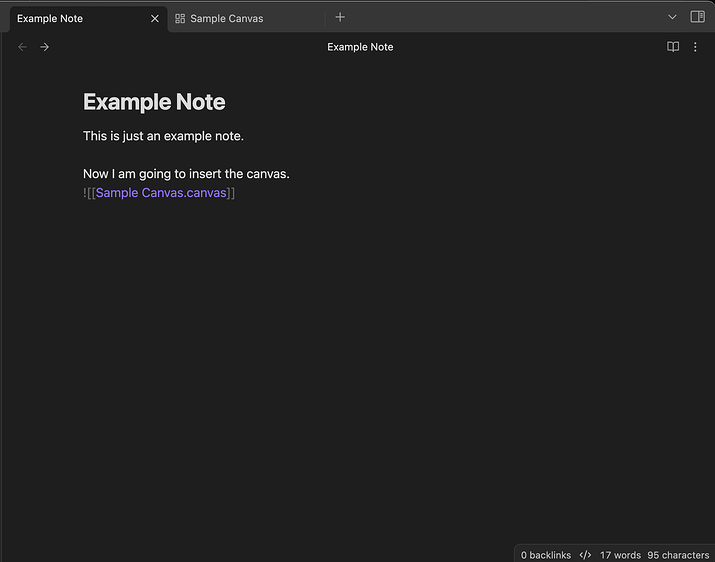Navigate forward with the right arrow
715x562 pixels.
point(44,47)
